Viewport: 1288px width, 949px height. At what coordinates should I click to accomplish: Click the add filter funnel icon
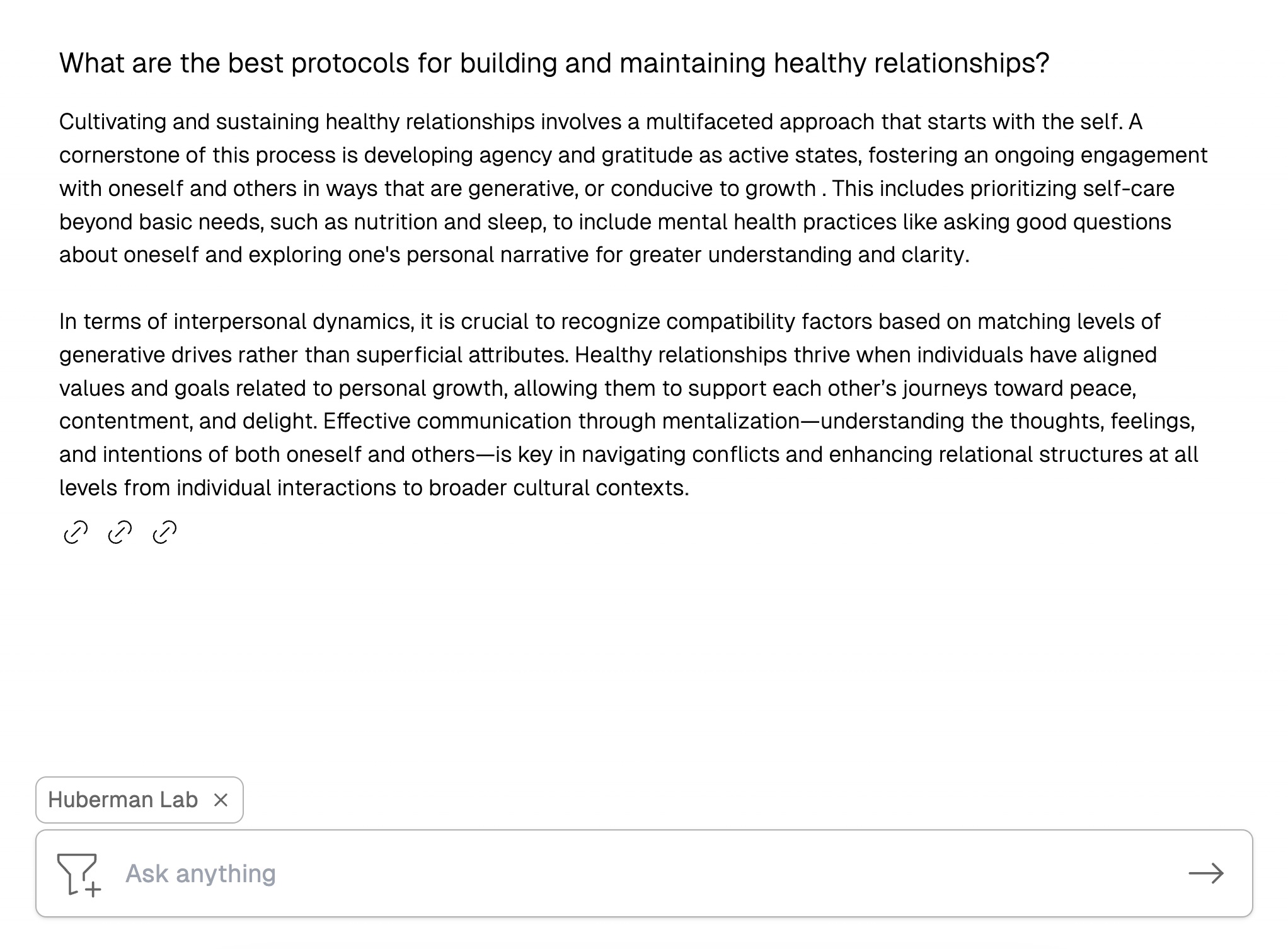click(x=78, y=874)
